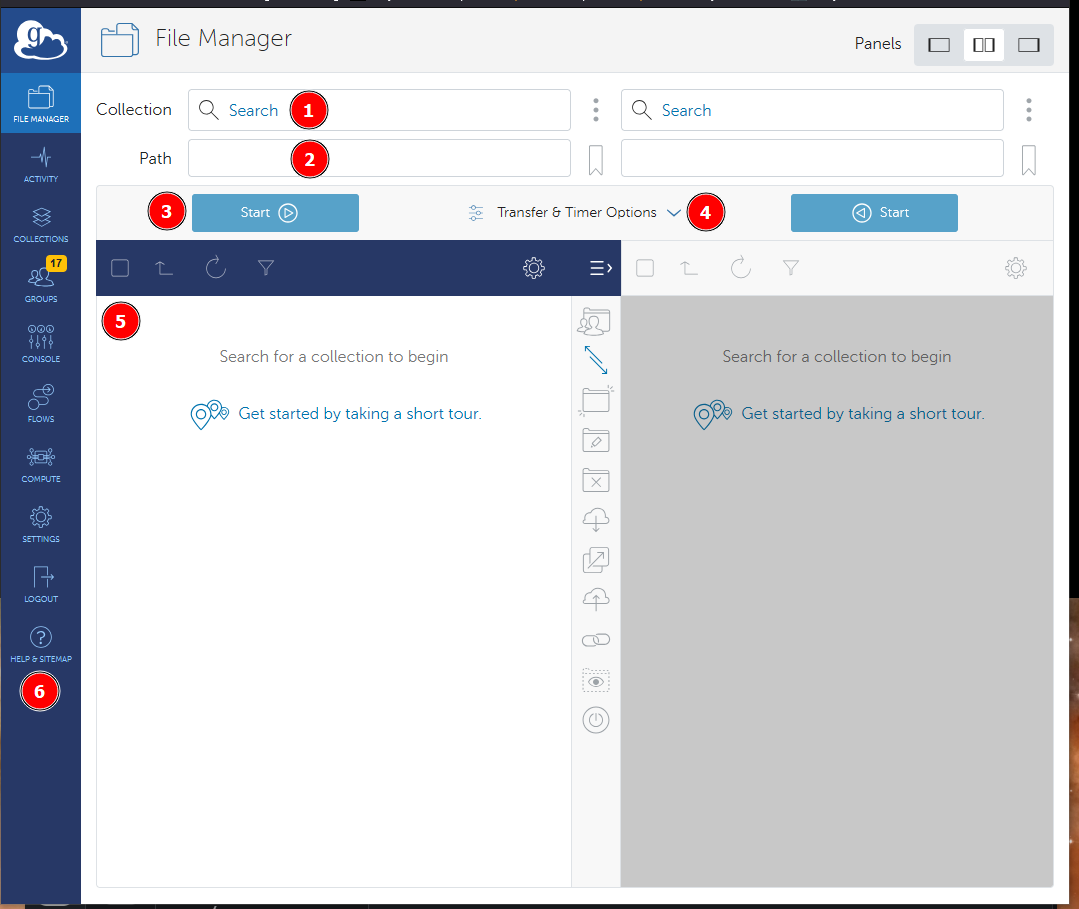
Task: Click the tour link in the right pane
Action: [x=862, y=414]
